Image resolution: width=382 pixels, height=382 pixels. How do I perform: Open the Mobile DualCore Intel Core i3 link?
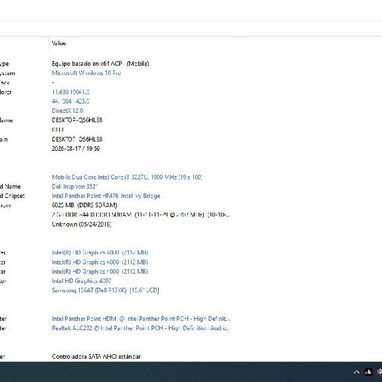(x=127, y=177)
